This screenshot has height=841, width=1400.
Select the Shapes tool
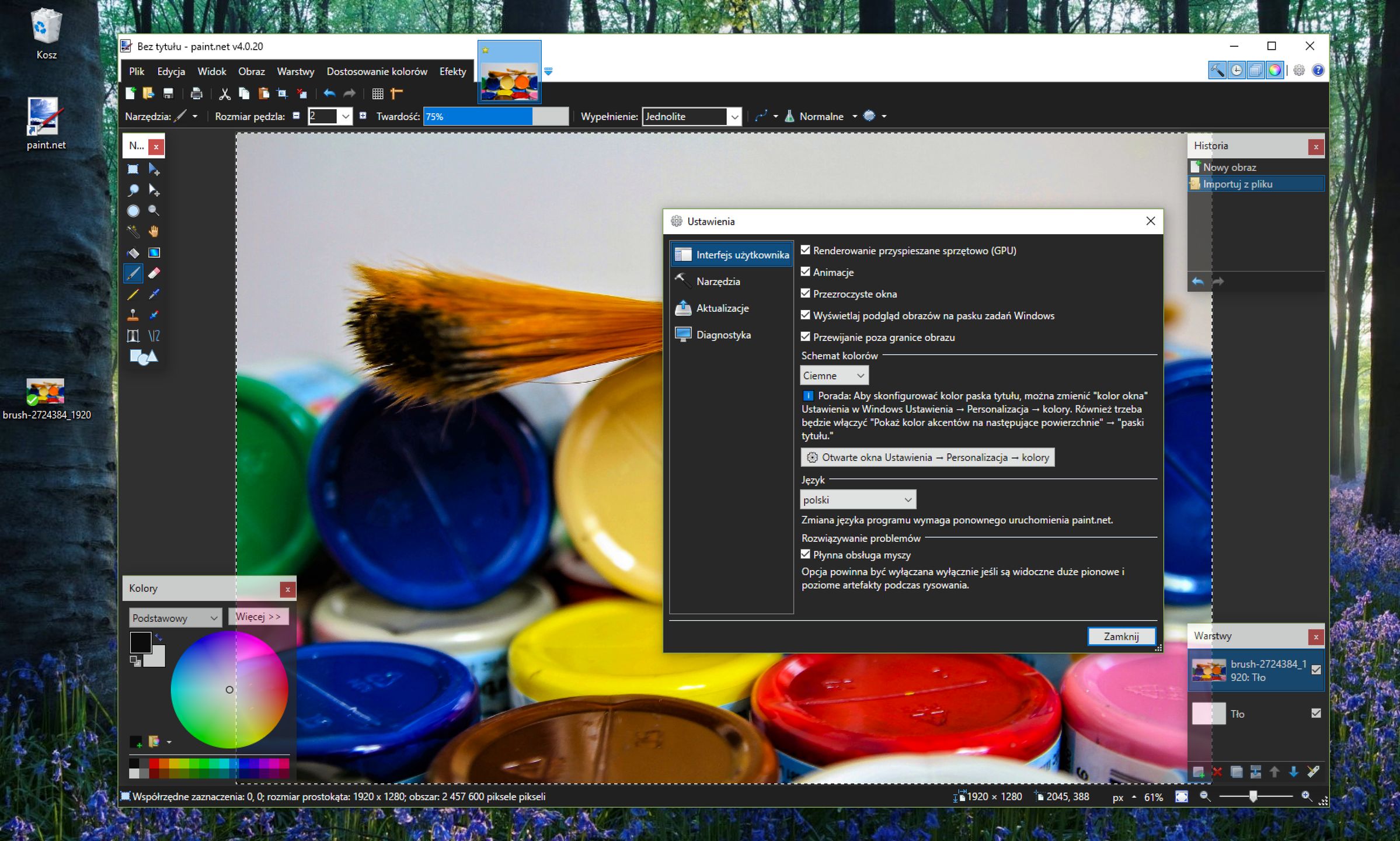[x=143, y=357]
